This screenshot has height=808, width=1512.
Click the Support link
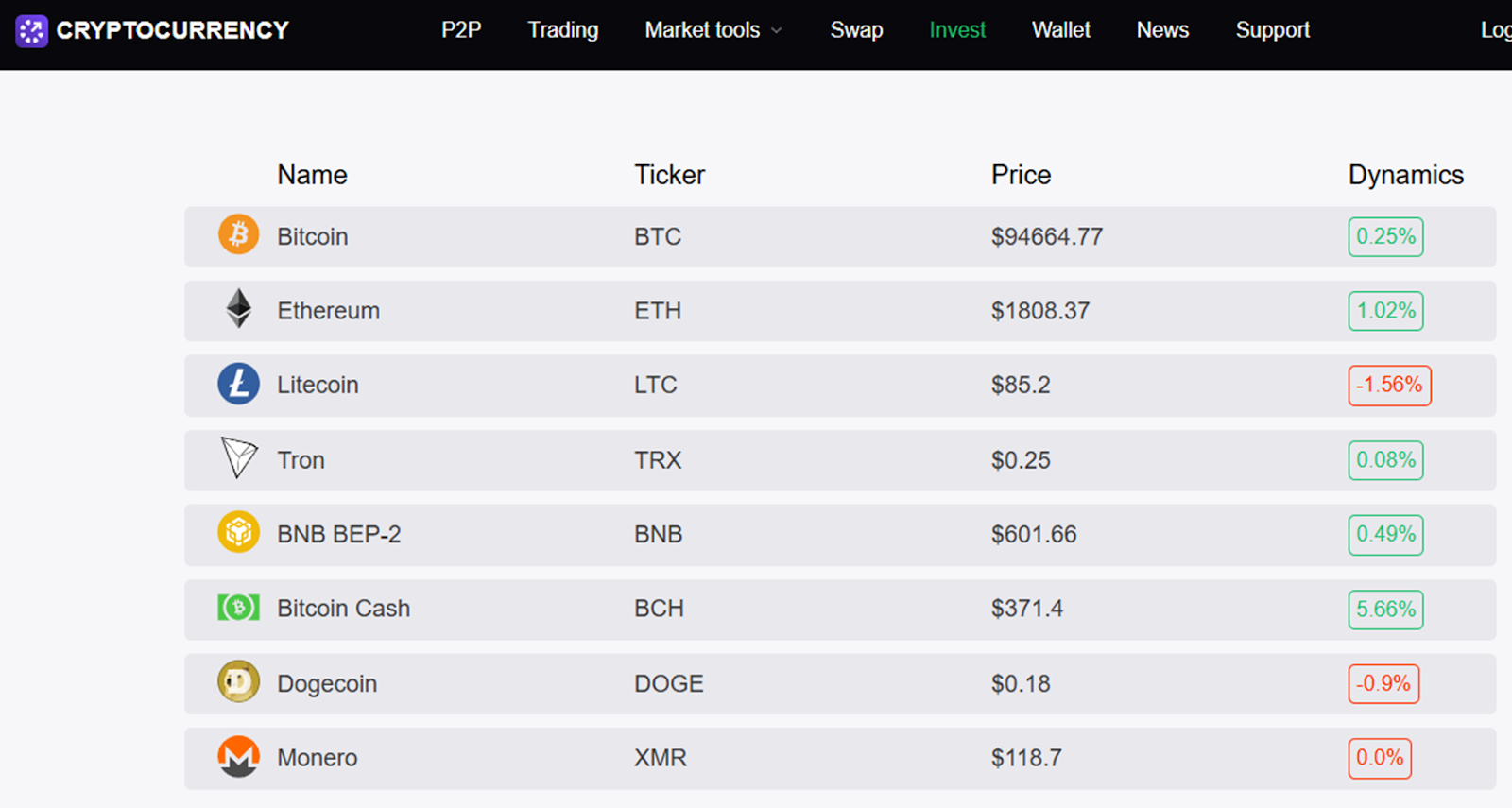1273,30
